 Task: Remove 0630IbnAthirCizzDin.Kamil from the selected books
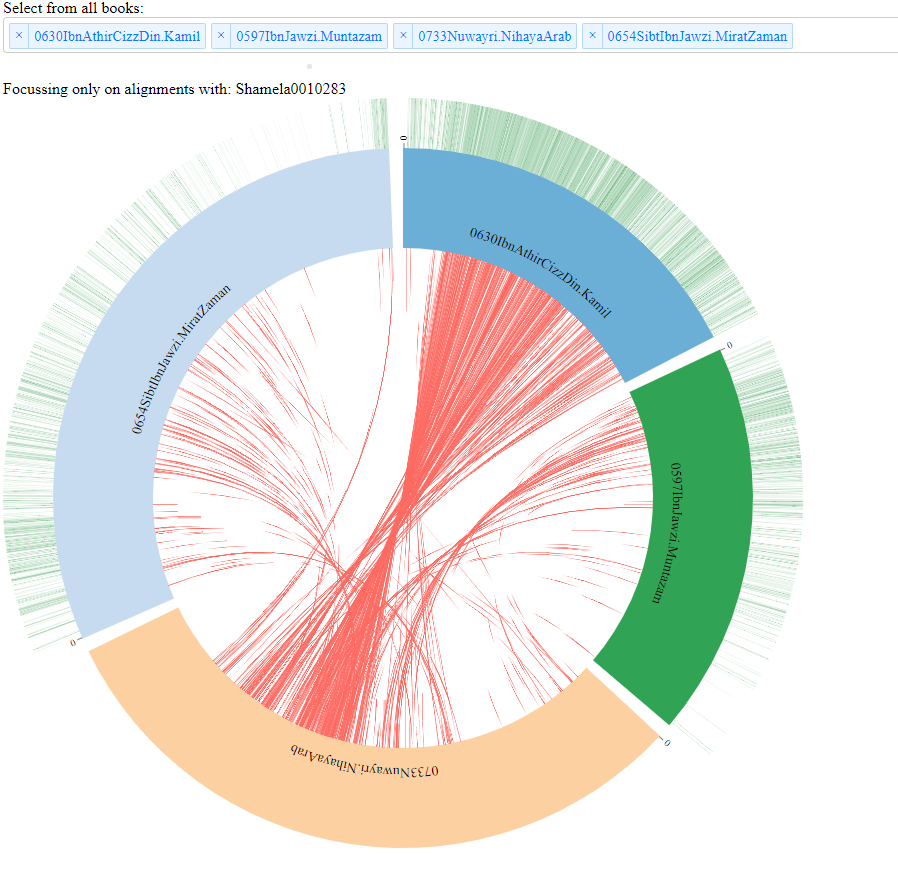click(17, 36)
